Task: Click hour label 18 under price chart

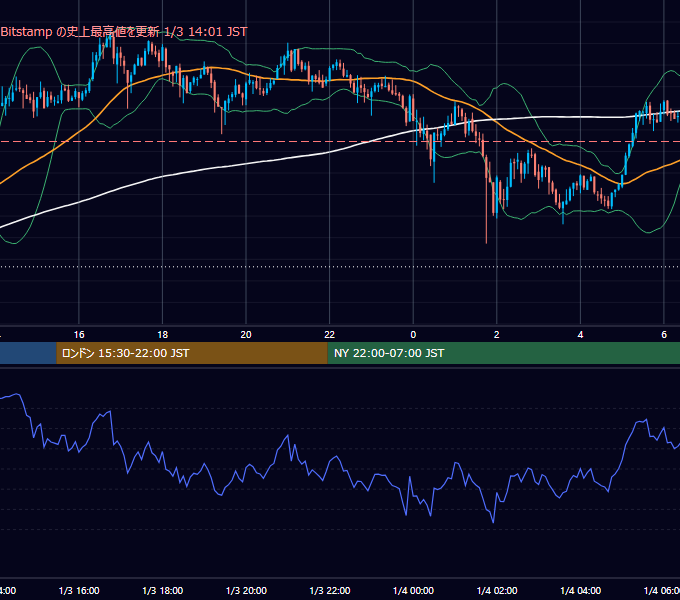Action: point(163,335)
